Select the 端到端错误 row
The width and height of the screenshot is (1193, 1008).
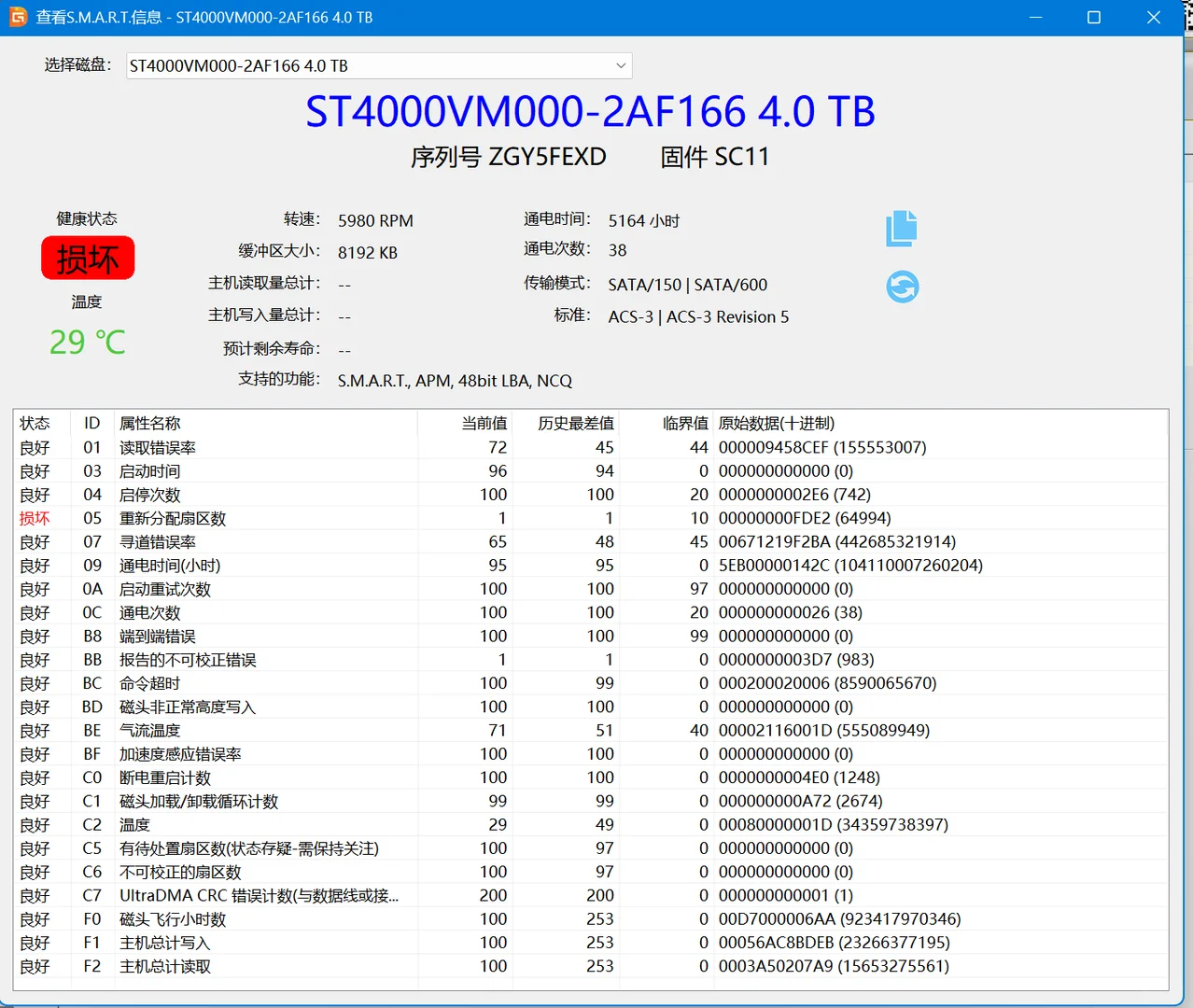(x=591, y=637)
